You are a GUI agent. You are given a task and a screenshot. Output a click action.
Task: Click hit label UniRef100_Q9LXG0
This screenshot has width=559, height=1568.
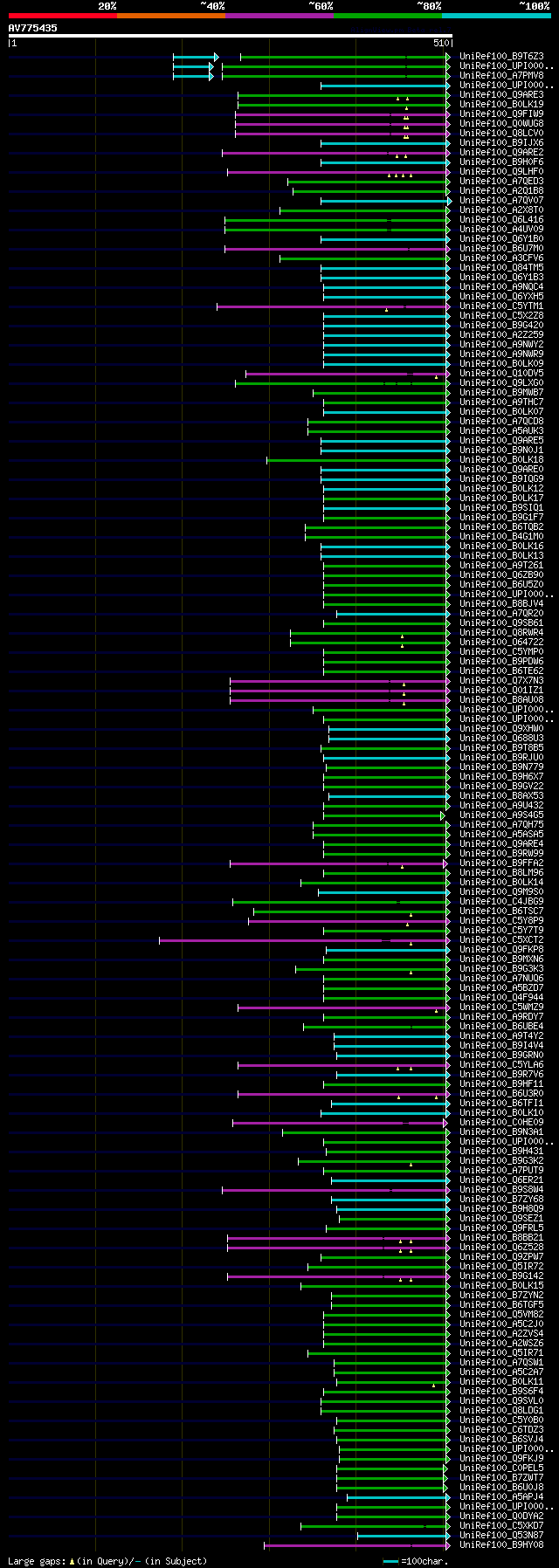click(x=501, y=383)
